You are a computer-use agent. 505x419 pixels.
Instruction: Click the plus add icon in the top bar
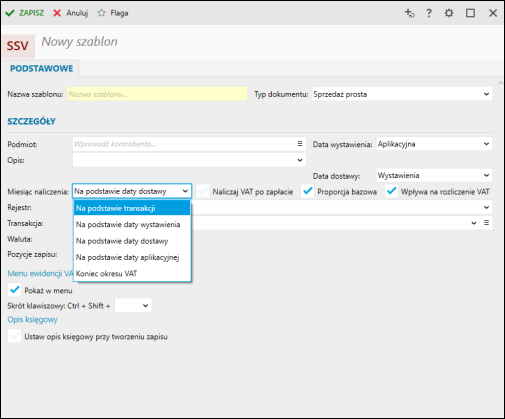click(409, 13)
